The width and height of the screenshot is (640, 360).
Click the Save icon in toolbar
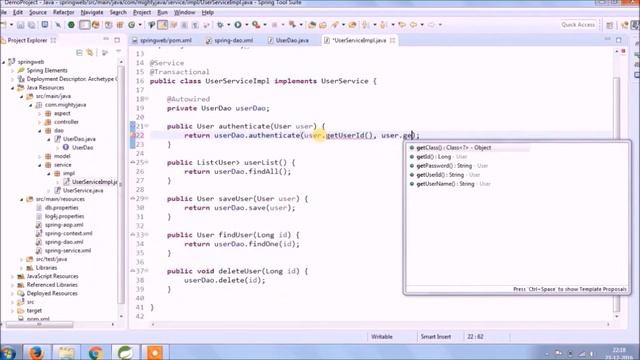pyautogui.click(x=20, y=25)
